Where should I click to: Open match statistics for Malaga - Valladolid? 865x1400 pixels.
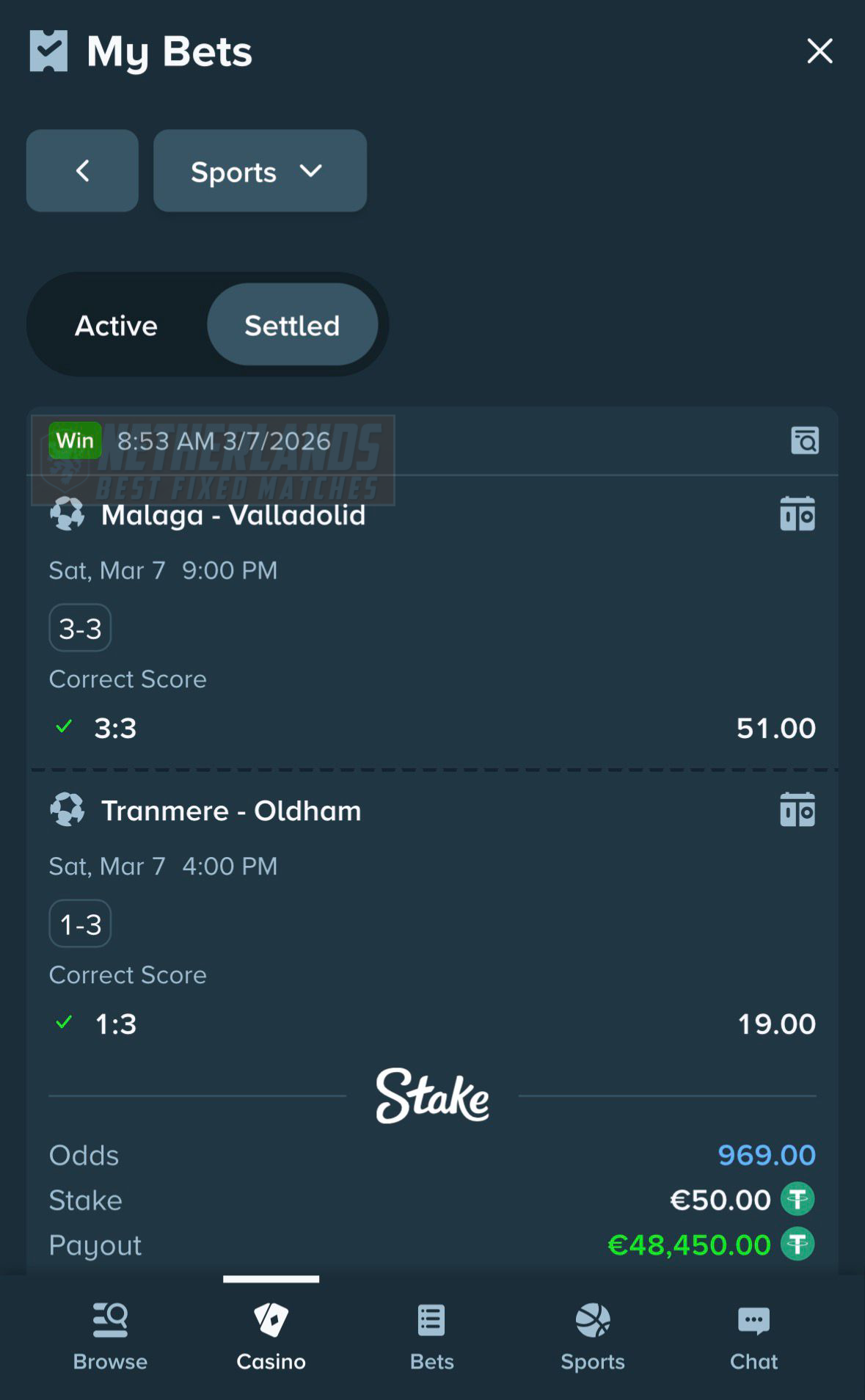tap(798, 514)
